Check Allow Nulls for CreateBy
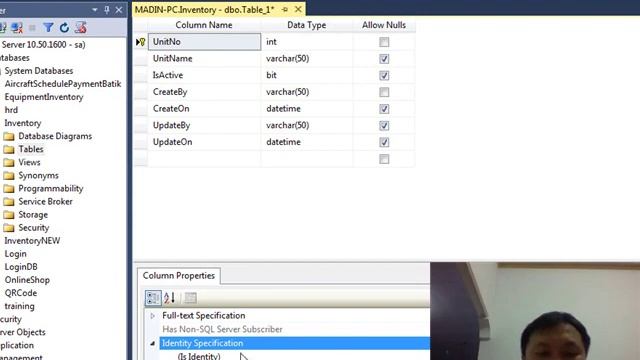The height and width of the screenshot is (360, 640). [x=384, y=92]
